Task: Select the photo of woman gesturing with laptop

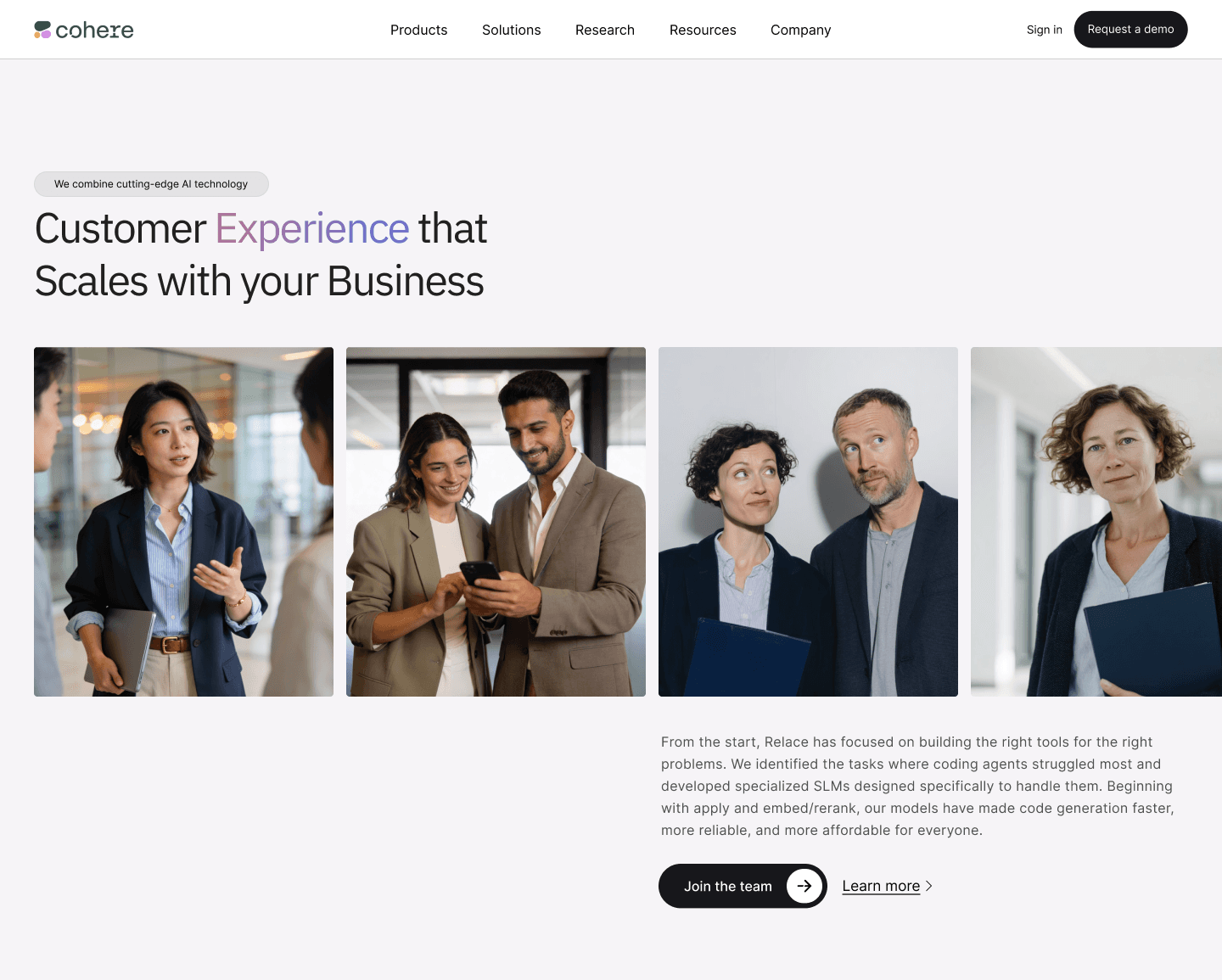Action: (183, 522)
